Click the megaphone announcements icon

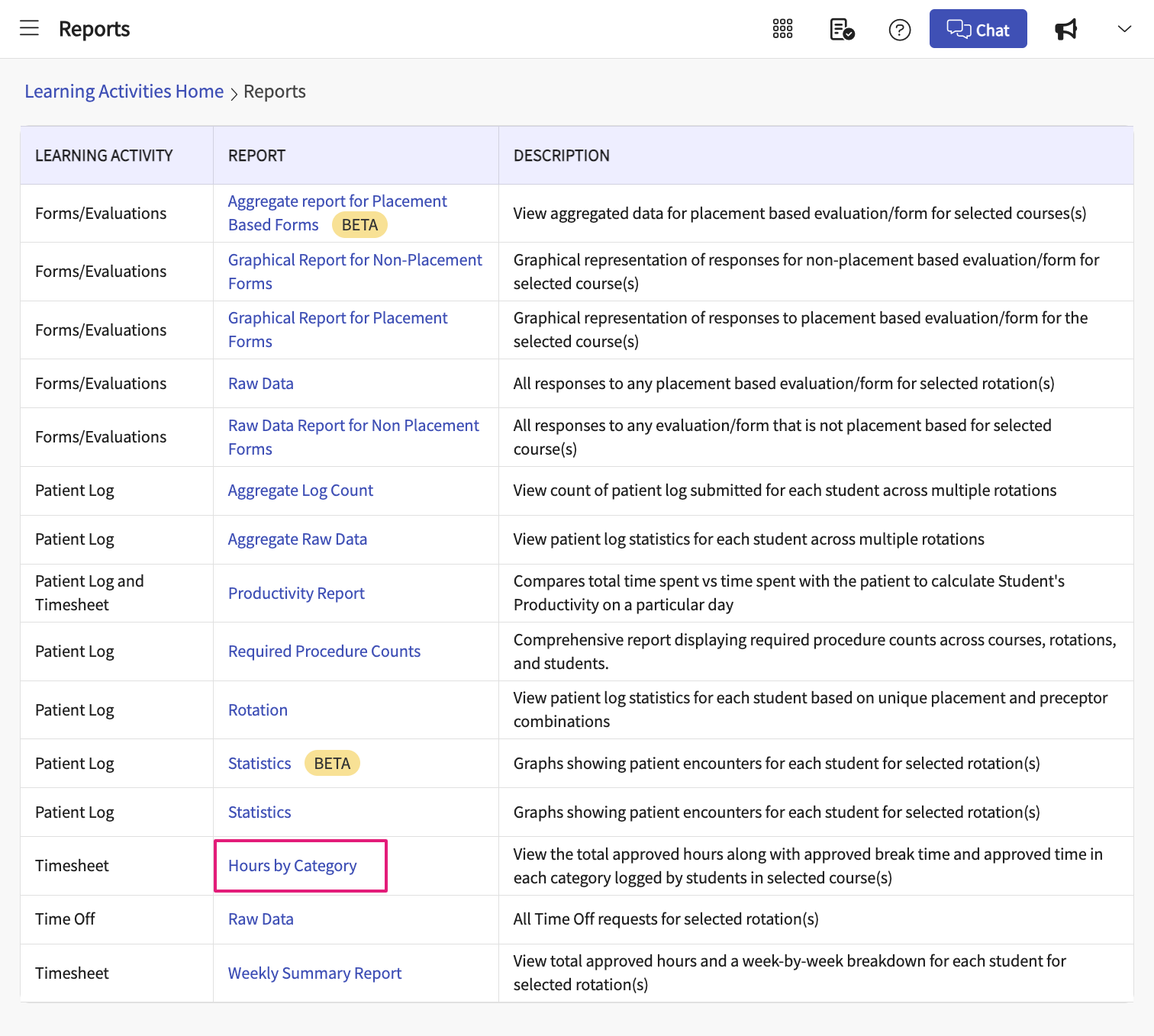point(1066,29)
